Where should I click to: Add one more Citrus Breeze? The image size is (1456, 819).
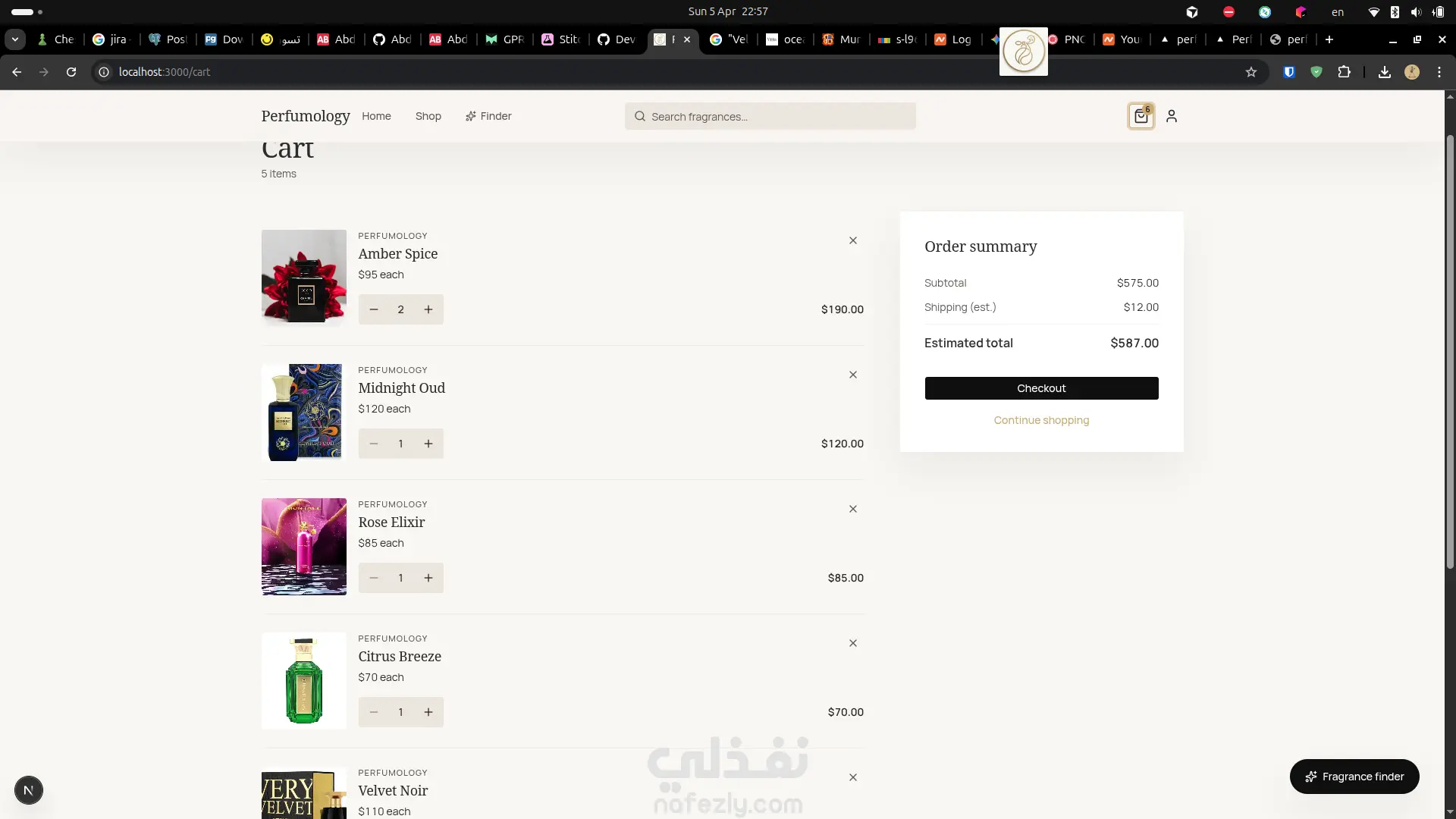[428, 712]
